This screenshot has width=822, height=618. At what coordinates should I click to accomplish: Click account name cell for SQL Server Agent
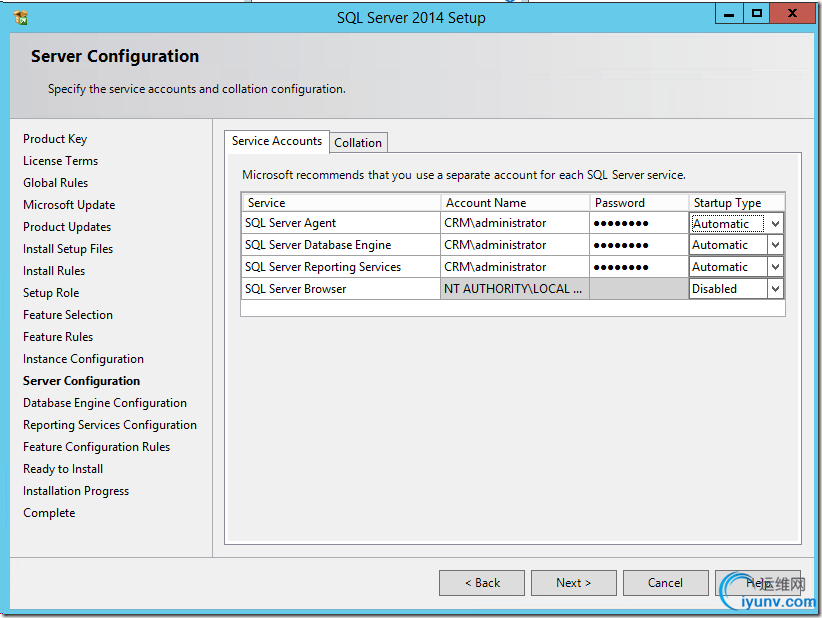(515, 223)
